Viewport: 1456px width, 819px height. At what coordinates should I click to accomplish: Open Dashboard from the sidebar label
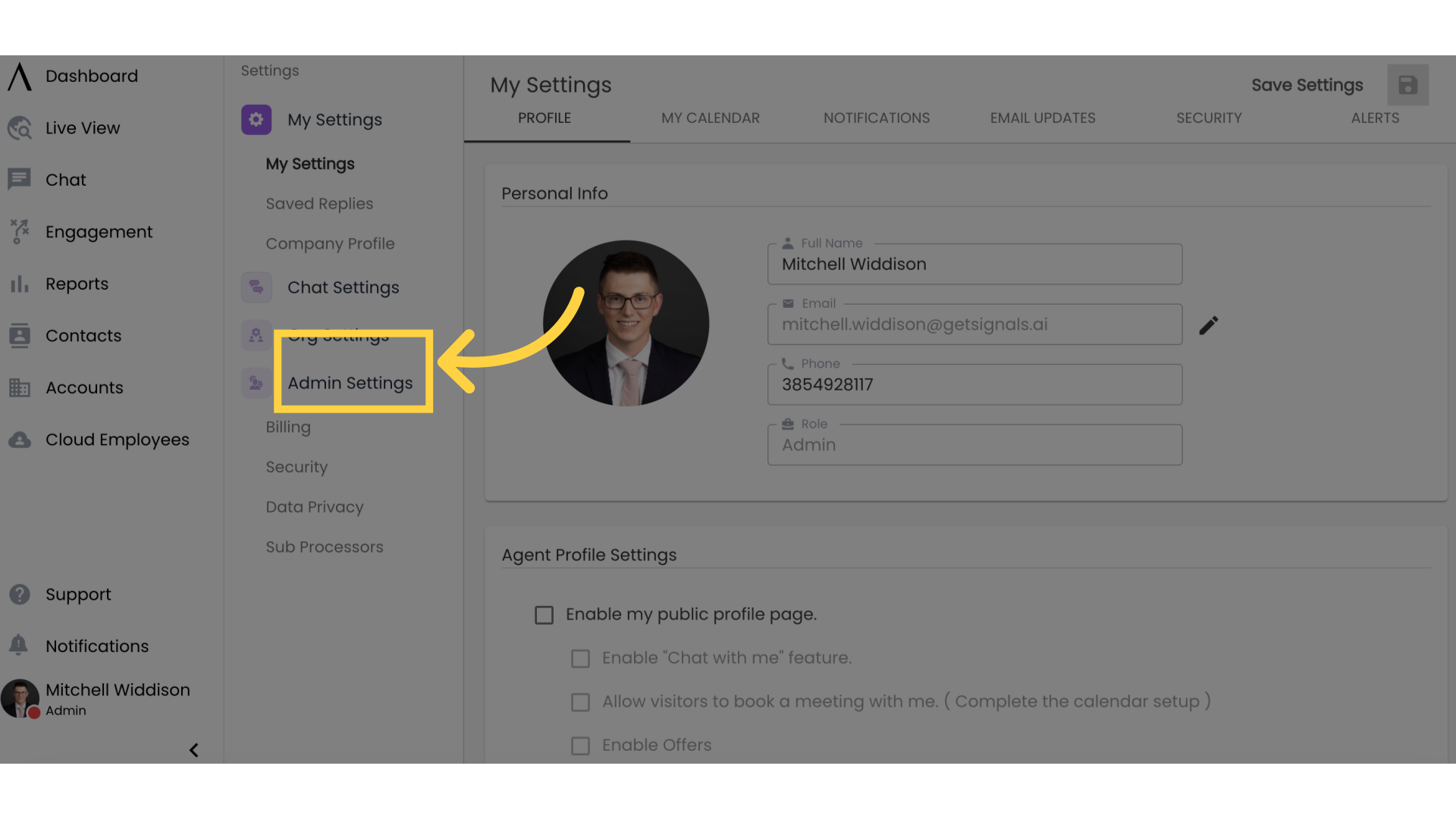click(92, 77)
